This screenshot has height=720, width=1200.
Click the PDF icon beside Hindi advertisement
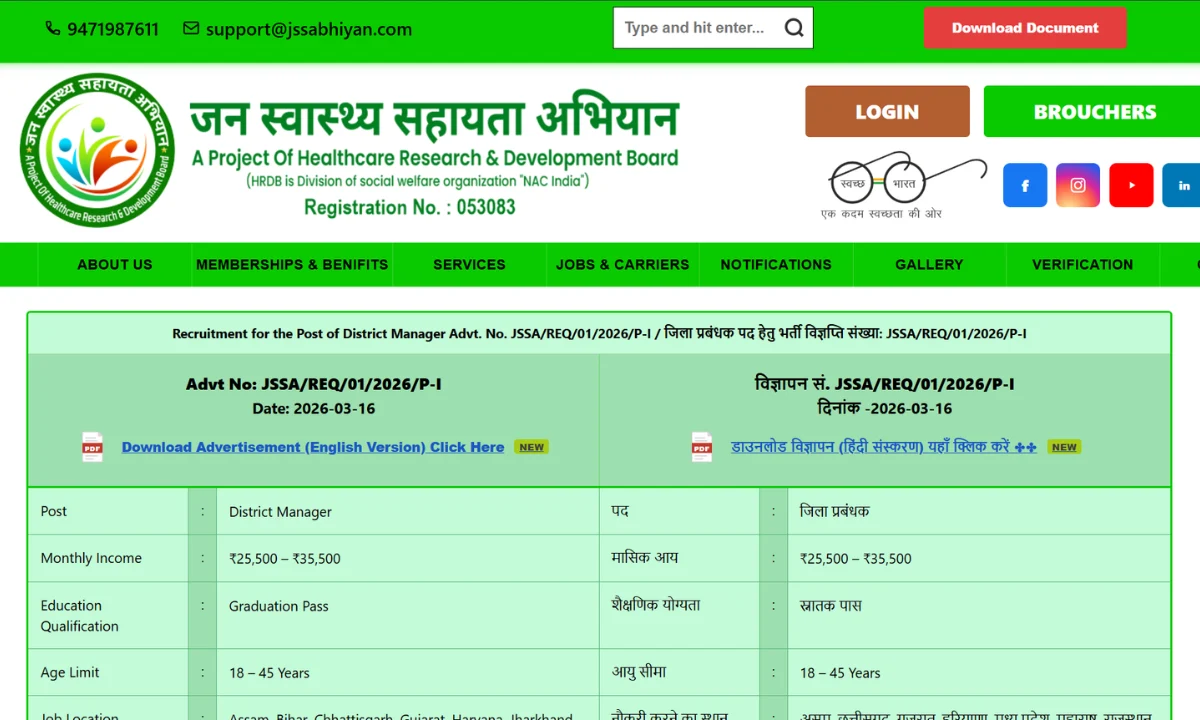pyautogui.click(x=702, y=447)
